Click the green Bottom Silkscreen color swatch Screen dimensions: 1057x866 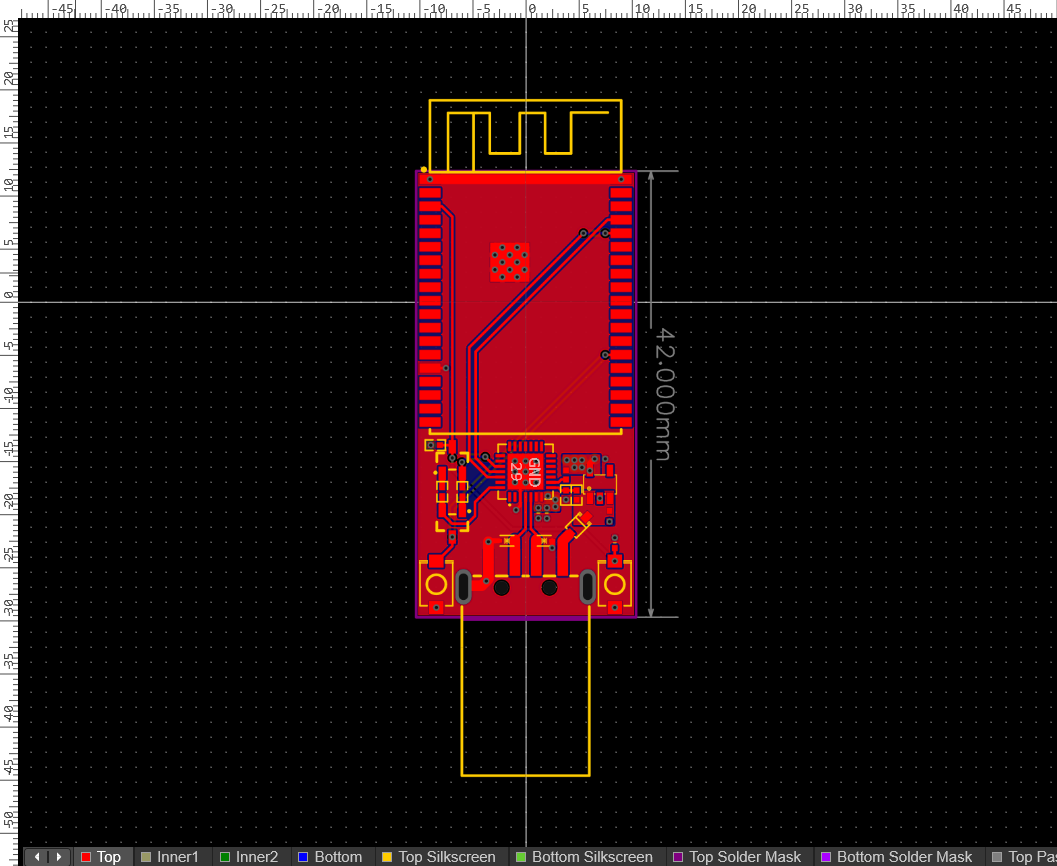click(x=520, y=857)
